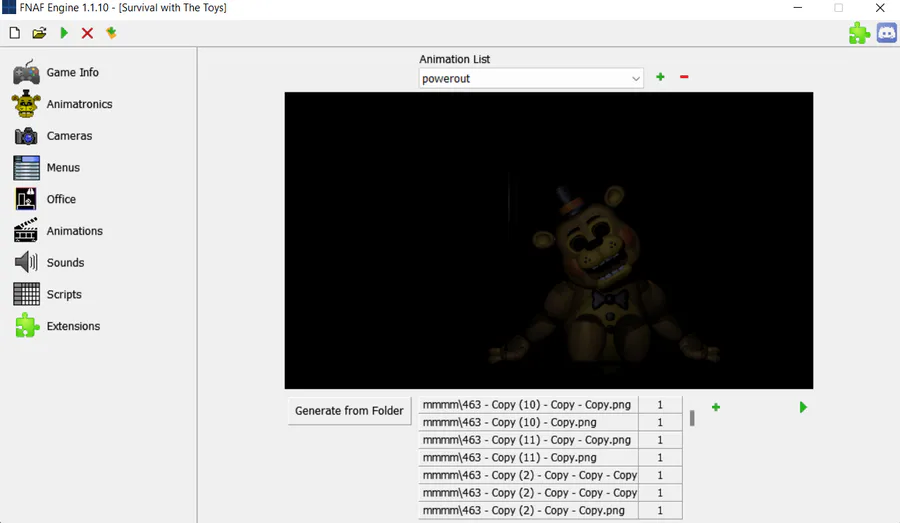This screenshot has width=900, height=523.
Task: Click the Animatronics bear head icon
Action: pyautogui.click(x=26, y=104)
